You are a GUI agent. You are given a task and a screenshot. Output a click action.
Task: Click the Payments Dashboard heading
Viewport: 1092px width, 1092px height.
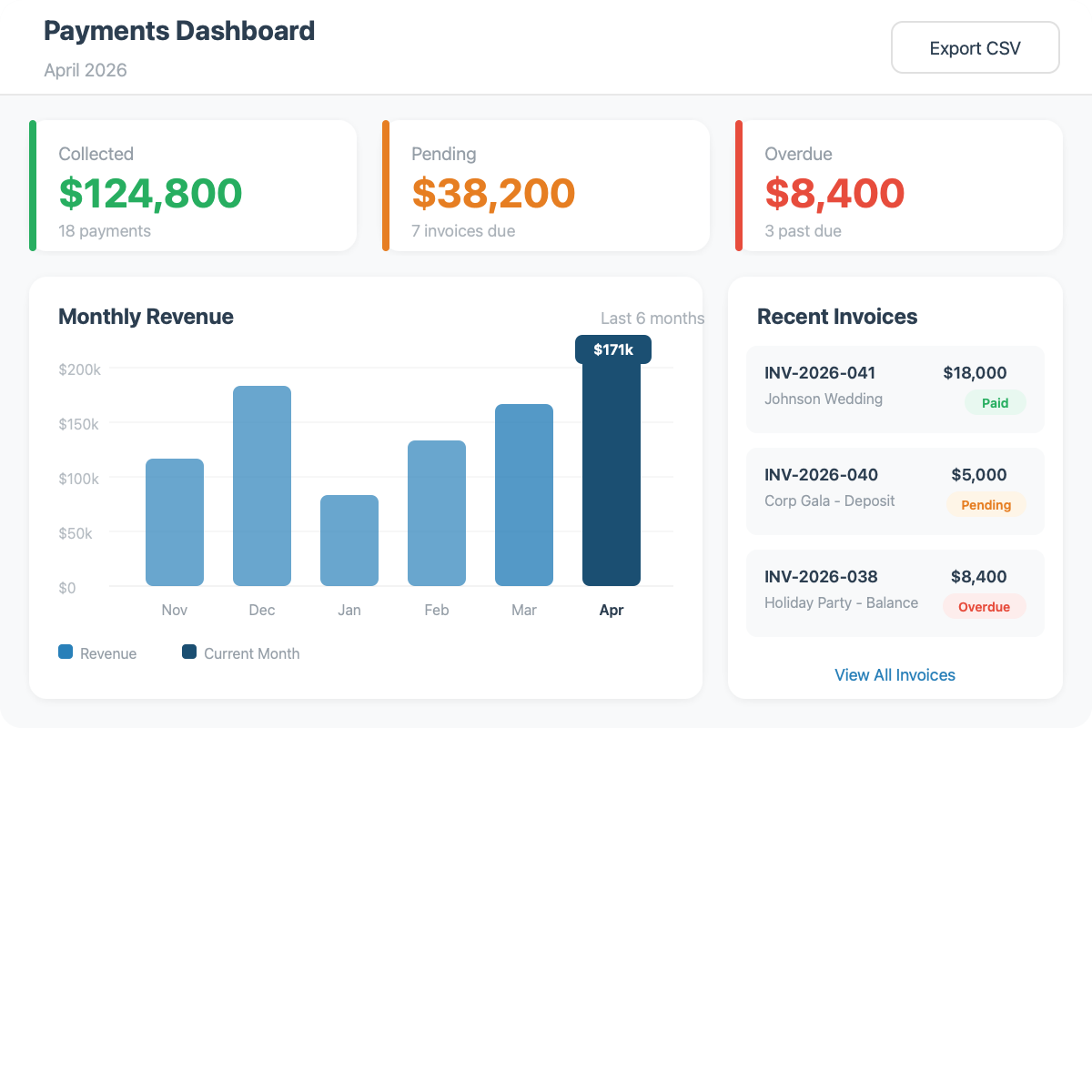click(178, 30)
